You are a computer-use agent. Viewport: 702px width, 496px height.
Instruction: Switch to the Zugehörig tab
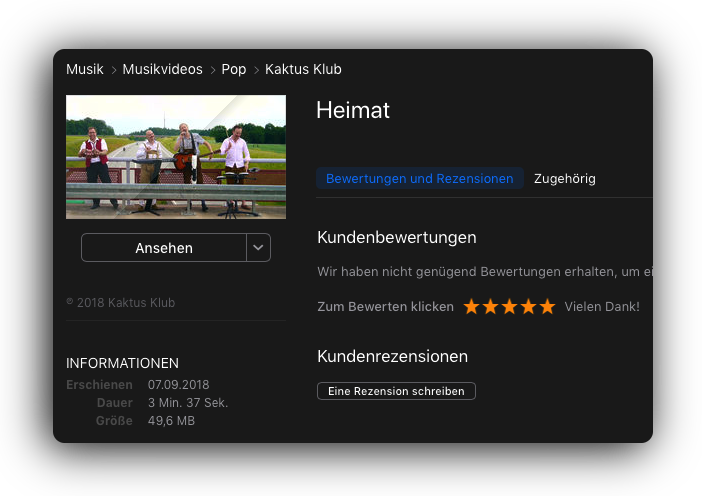[x=565, y=179]
